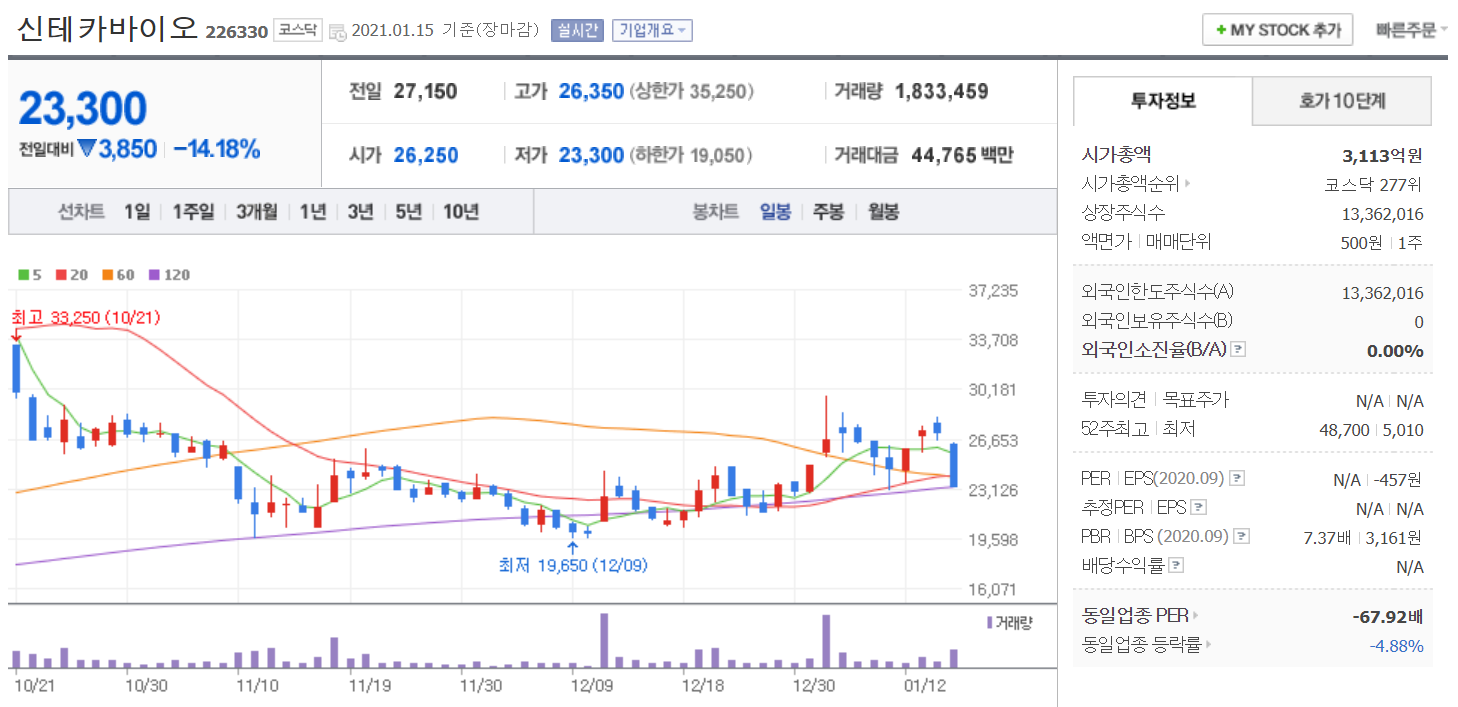This screenshot has height=707, width=1458.
Task: Click the 실시간 button
Action: coord(577,30)
